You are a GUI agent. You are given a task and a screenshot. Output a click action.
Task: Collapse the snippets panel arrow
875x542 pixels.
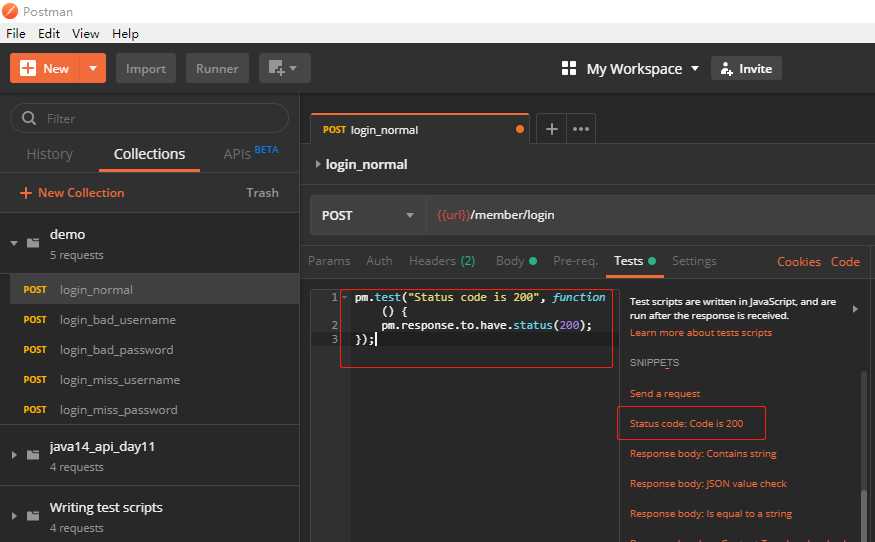tap(855, 309)
